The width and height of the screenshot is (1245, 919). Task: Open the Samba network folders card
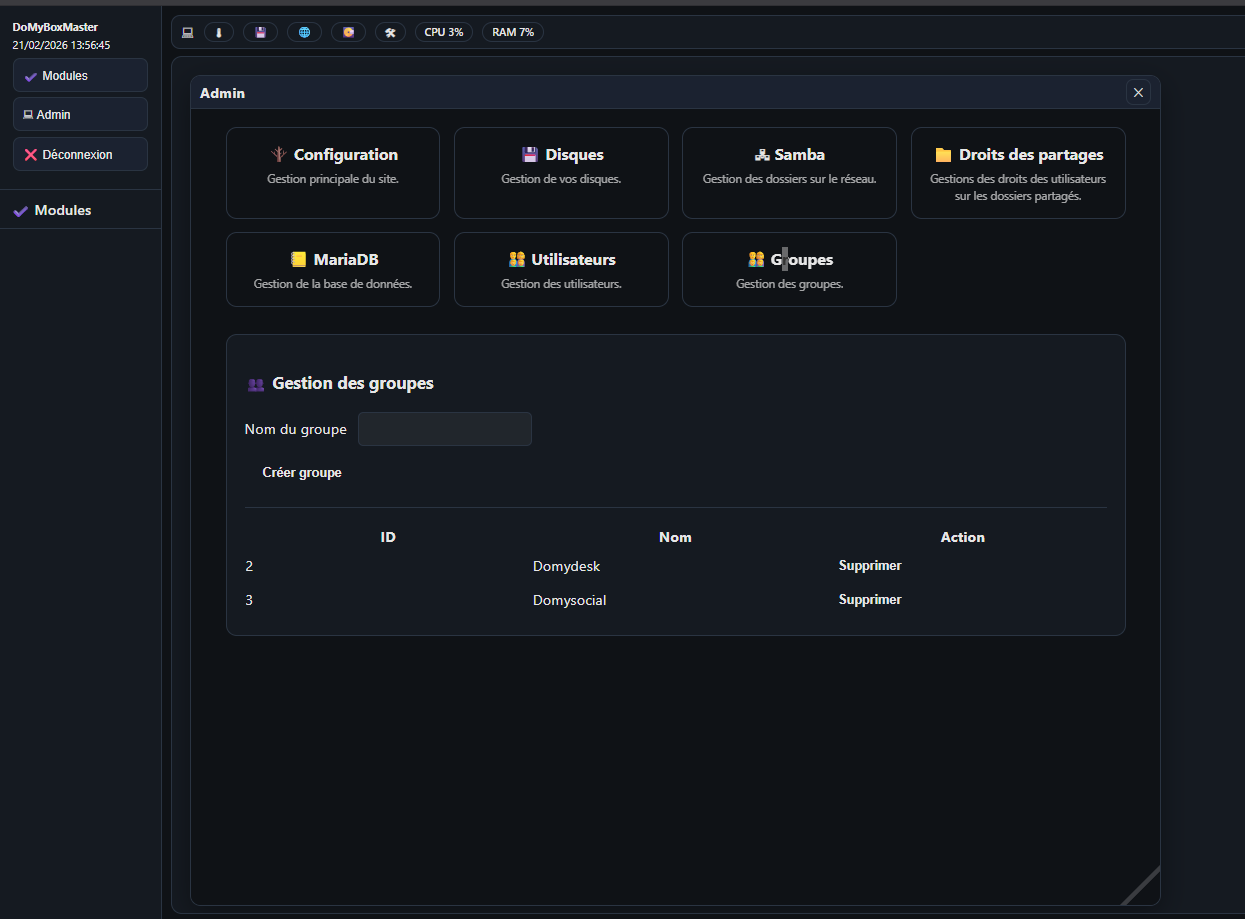[789, 172]
